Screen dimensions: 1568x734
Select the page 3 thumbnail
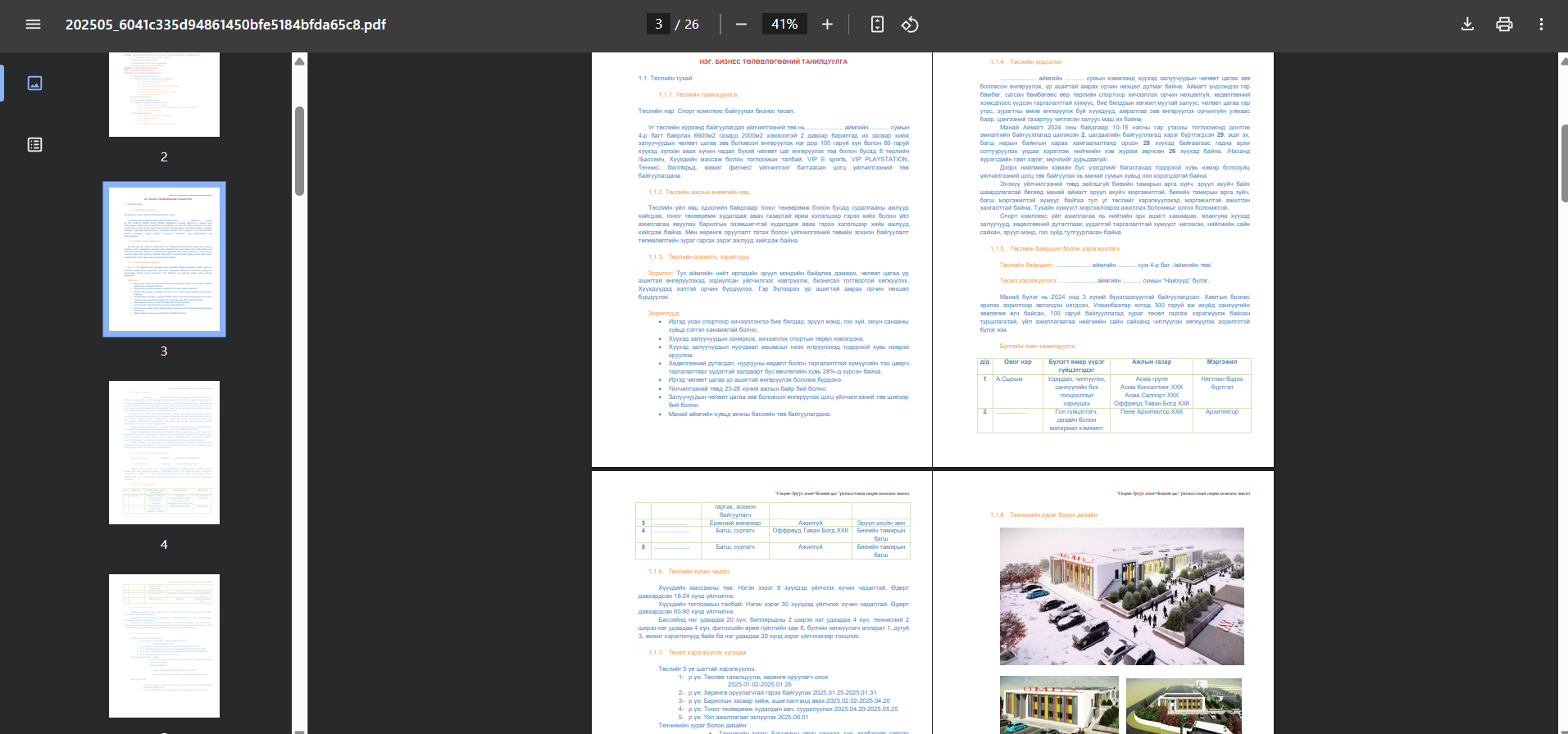click(x=164, y=259)
